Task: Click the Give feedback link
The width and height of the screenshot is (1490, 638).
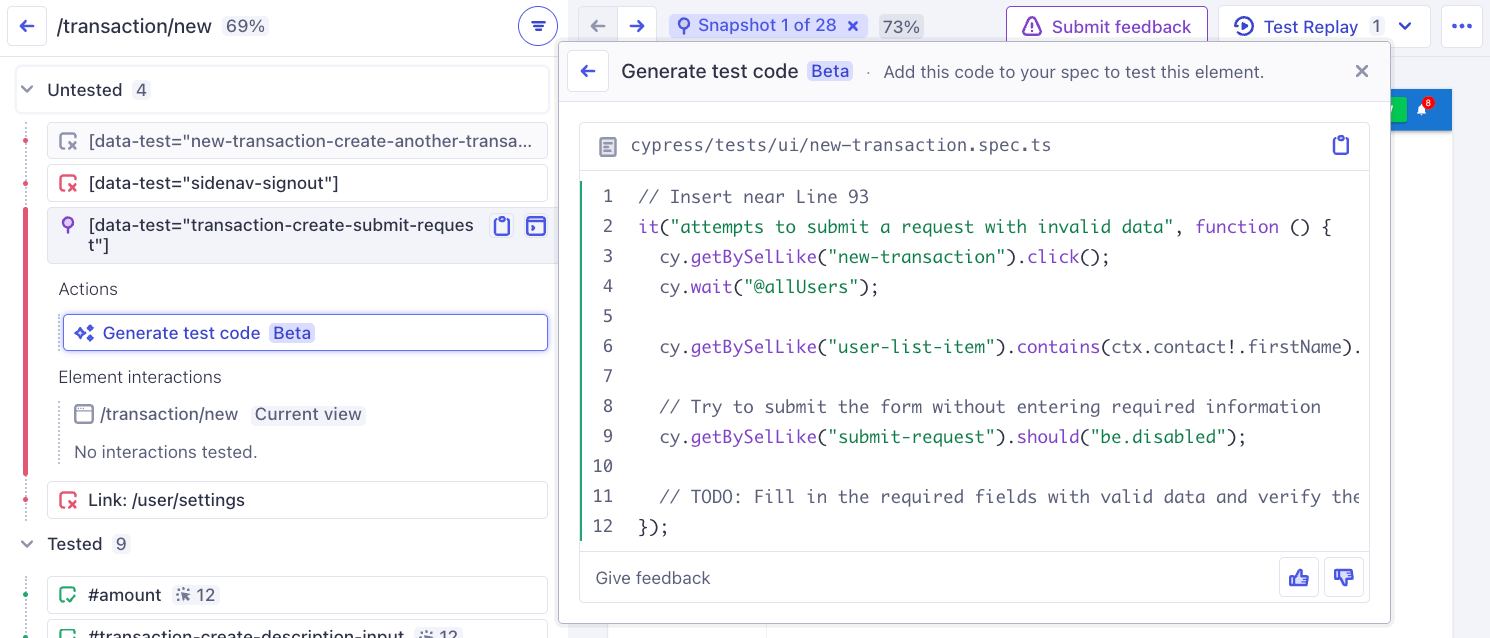Action: (x=652, y=577)
